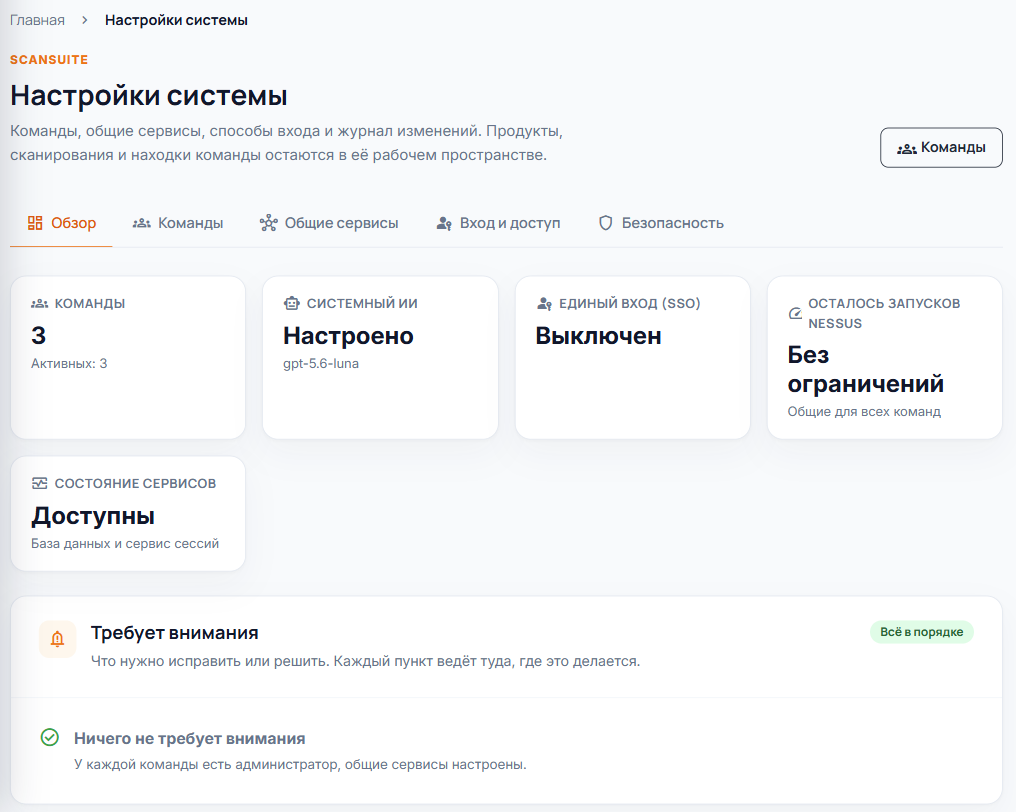Click the Nessus launches gauge icon

[795, 314]
